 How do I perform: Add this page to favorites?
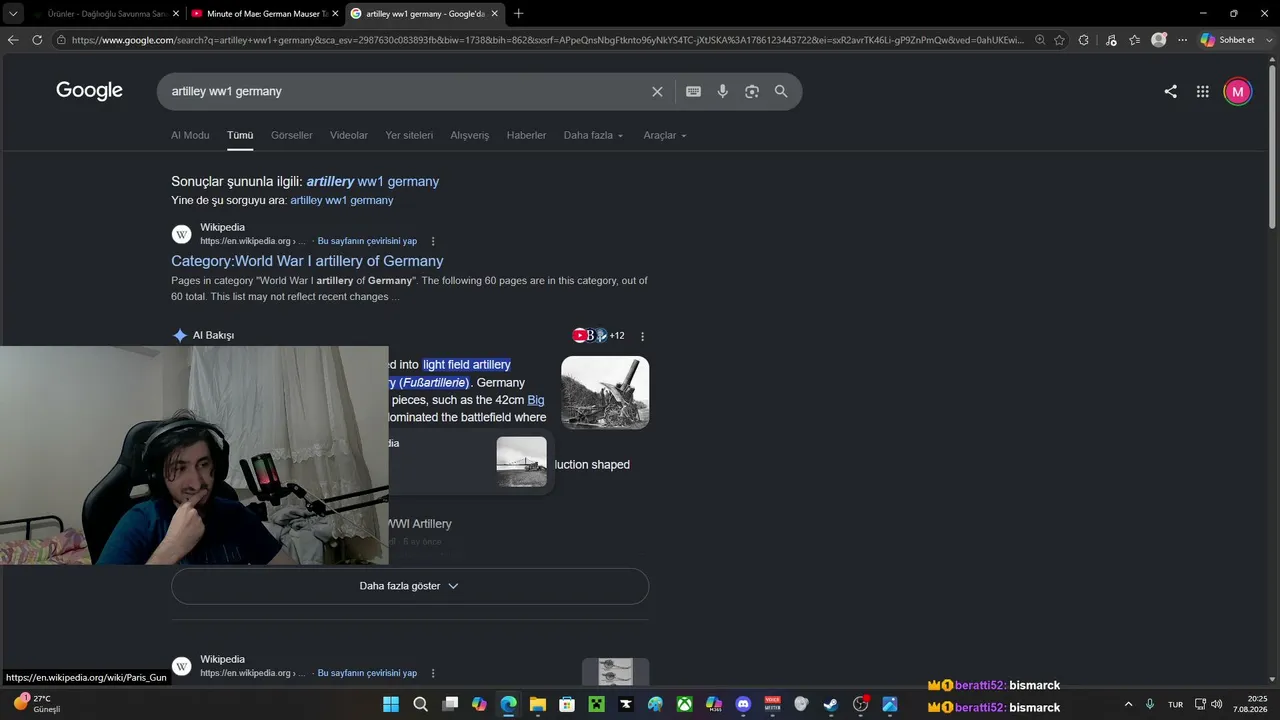pos(1059,40)
